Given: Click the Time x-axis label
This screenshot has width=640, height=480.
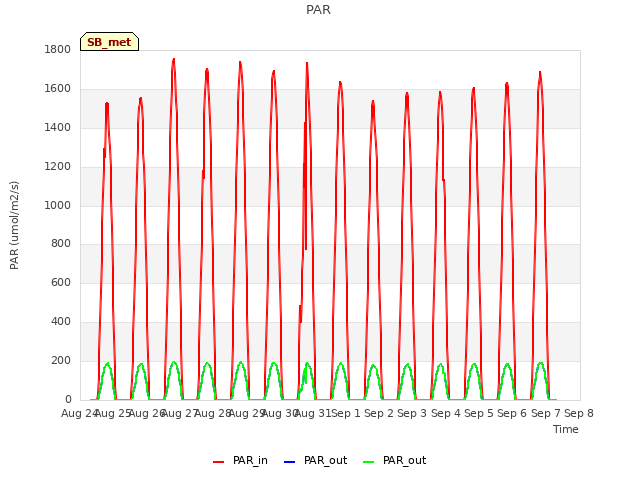Looking at the screenshot, I should tap(566, 429).
